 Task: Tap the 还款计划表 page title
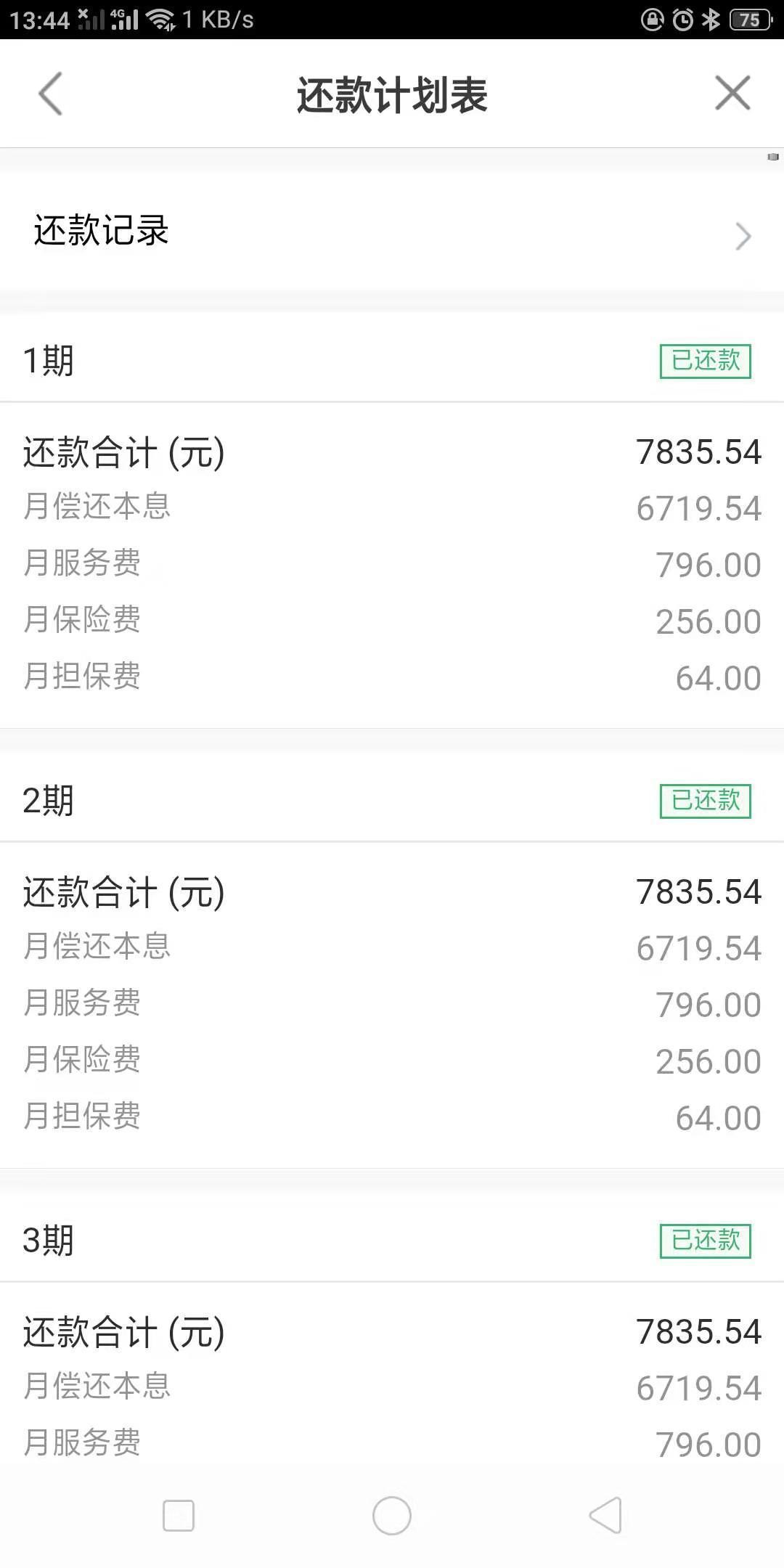click(x=392, y=95)
